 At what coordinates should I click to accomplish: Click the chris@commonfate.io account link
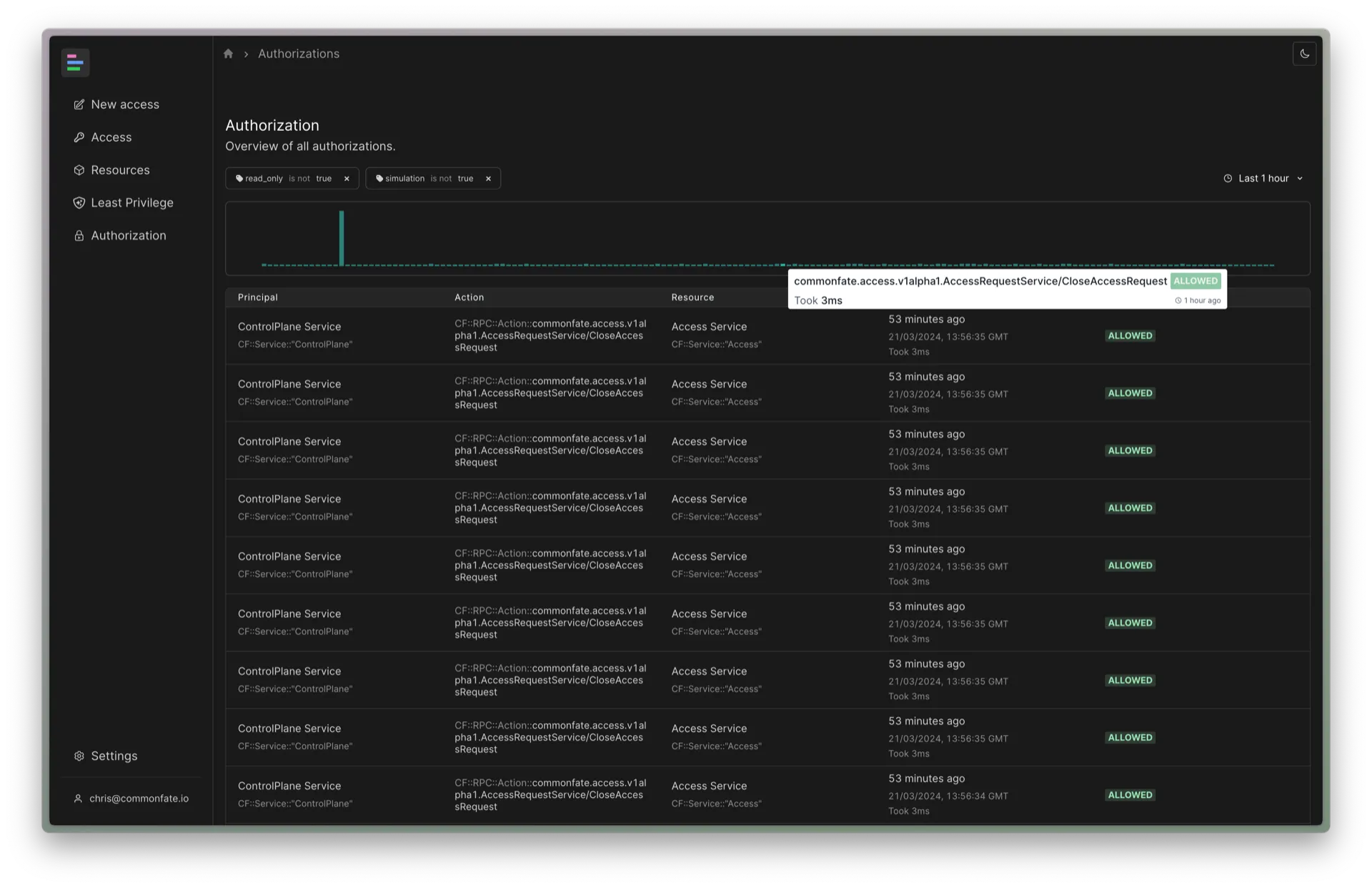[139, 798]
